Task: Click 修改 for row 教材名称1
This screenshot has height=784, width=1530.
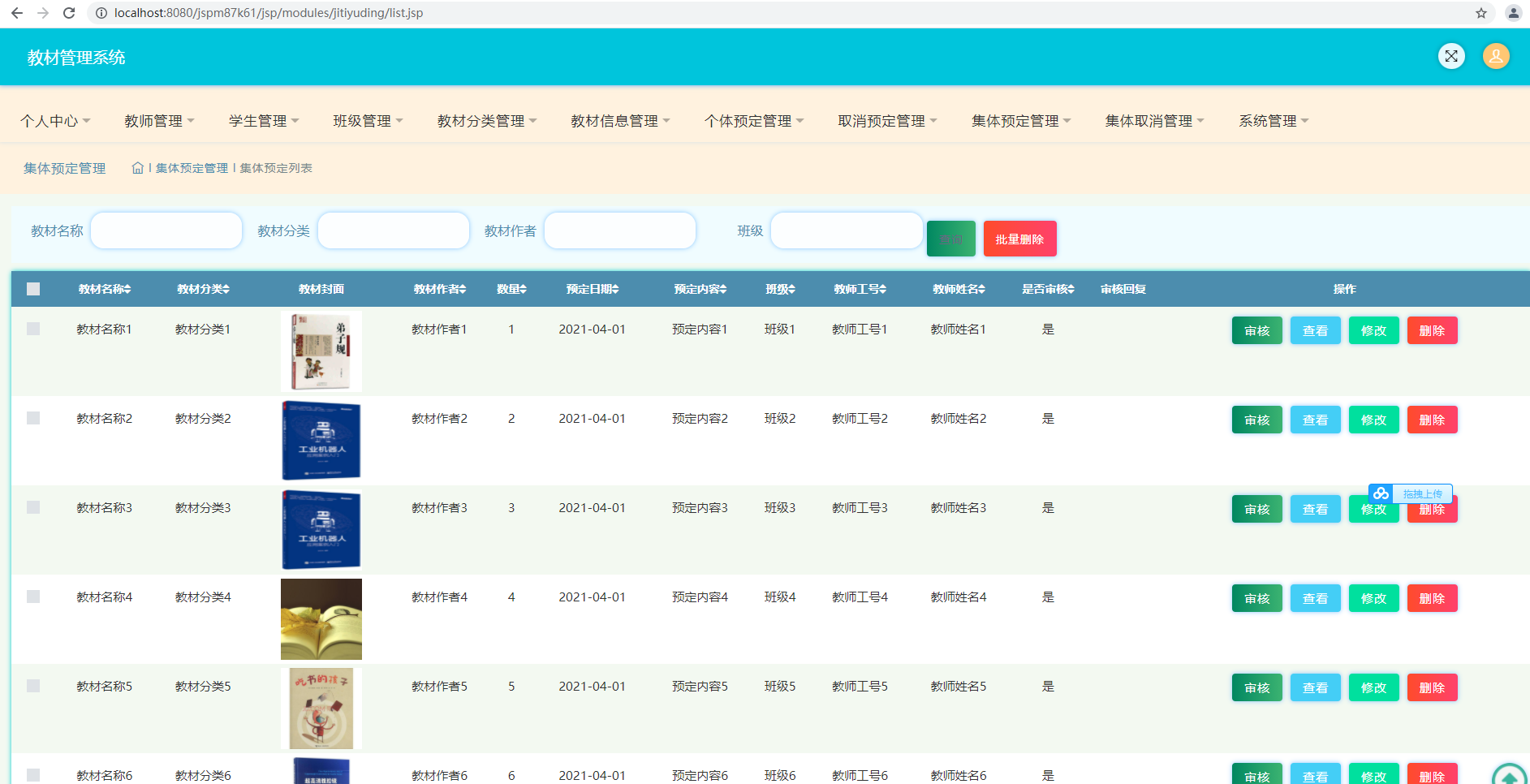Action: click(x=1373, y=330)
